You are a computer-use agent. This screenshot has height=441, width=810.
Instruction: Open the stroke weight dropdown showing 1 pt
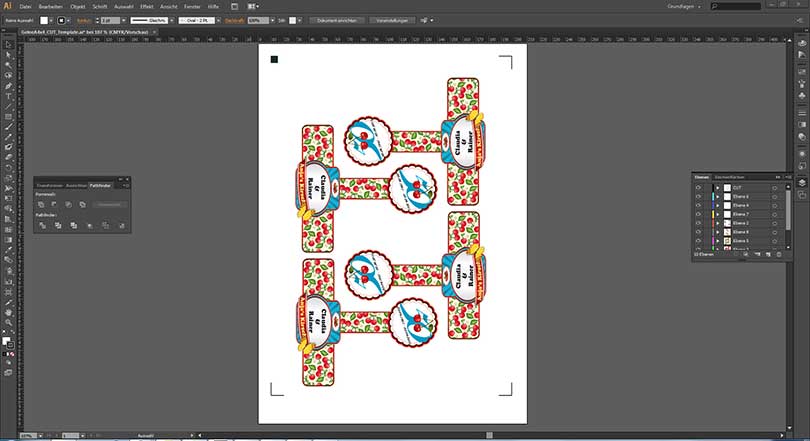point(109,19)
